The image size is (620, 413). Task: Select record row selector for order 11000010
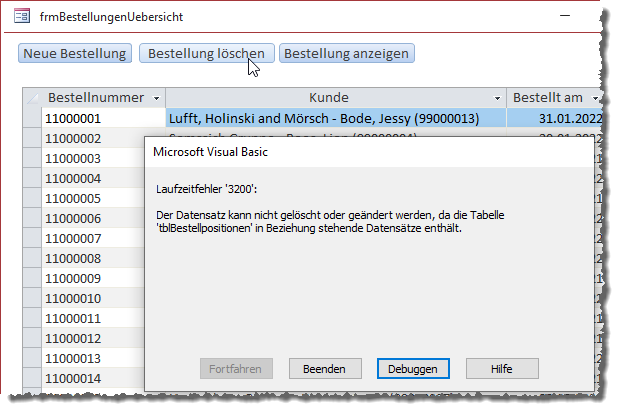pos(32,298)
